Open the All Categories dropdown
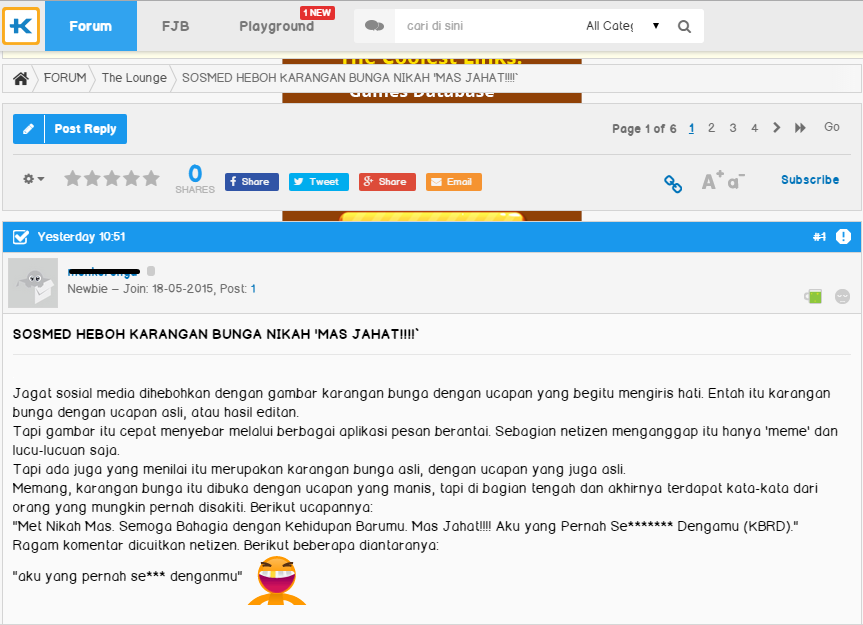 coord(624,26)
